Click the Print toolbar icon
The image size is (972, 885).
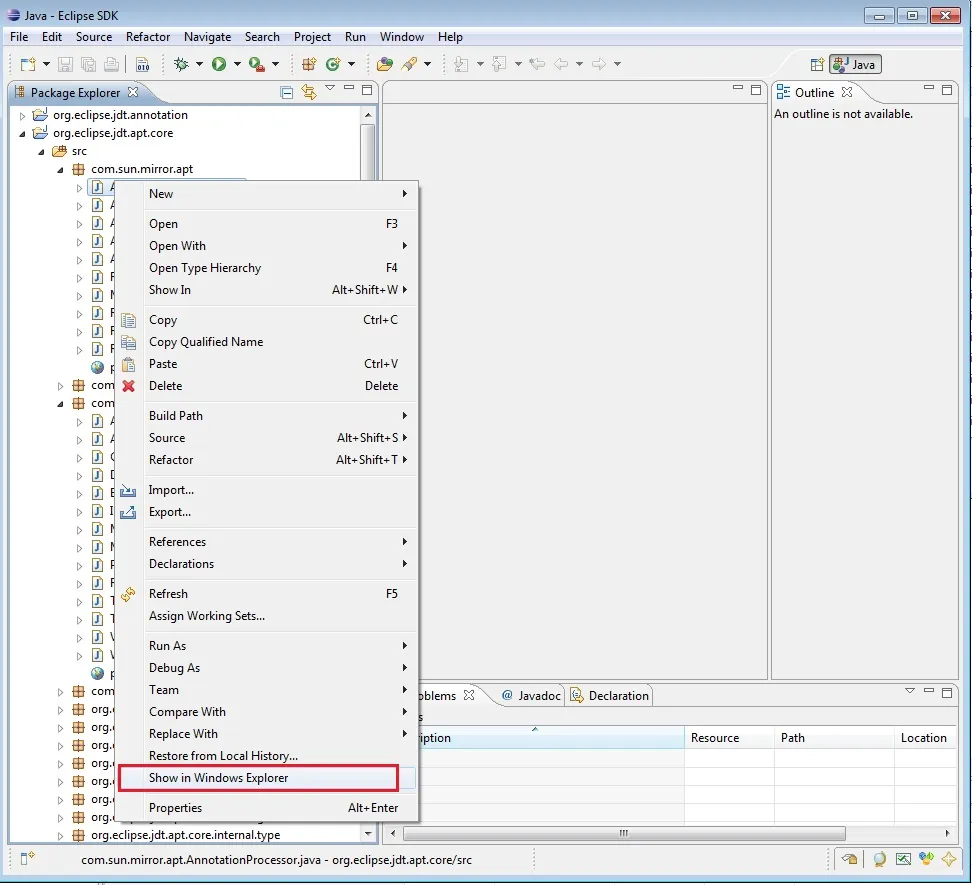coord(112,64)
